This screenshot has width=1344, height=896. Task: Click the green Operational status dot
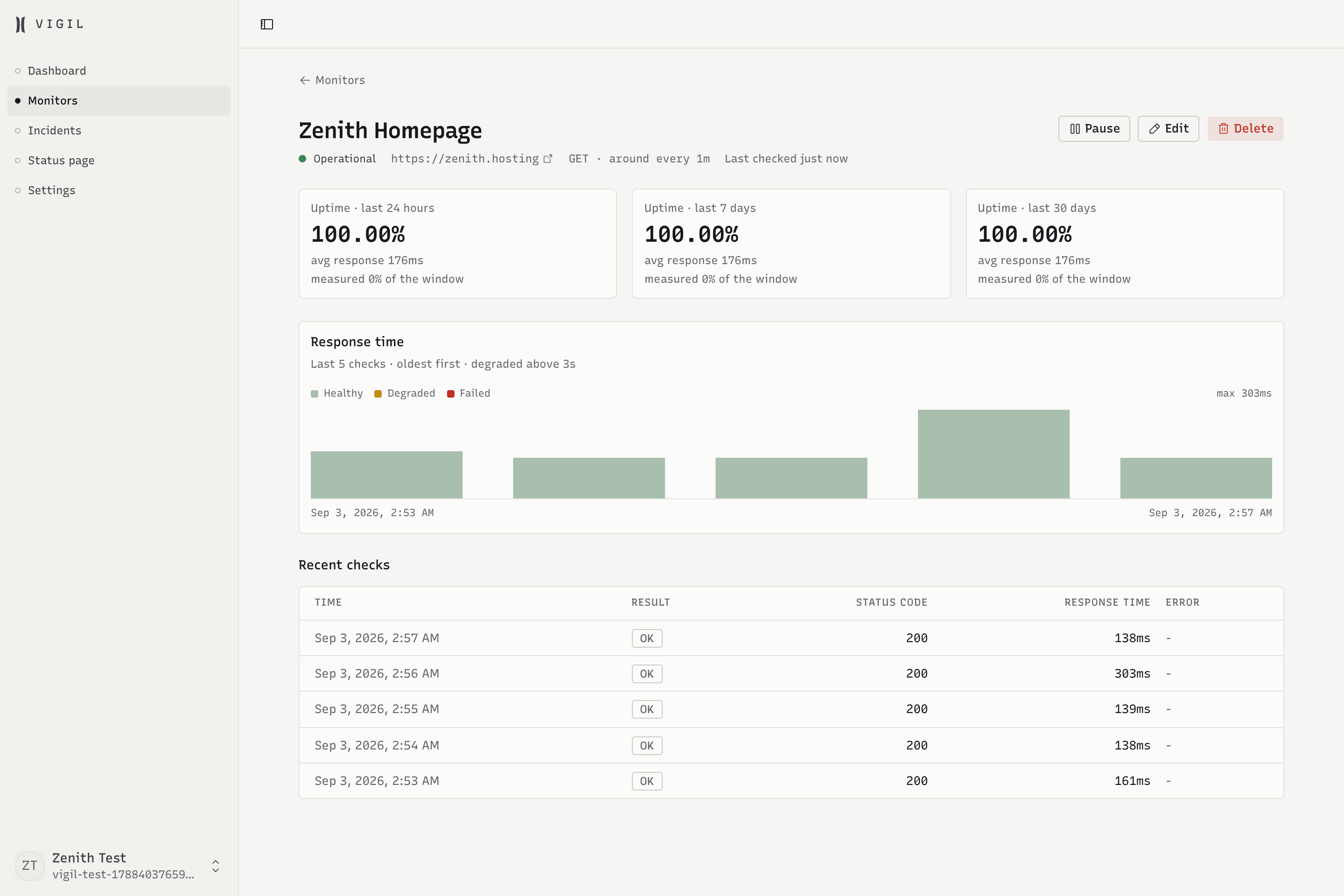[x=303, y=159]
